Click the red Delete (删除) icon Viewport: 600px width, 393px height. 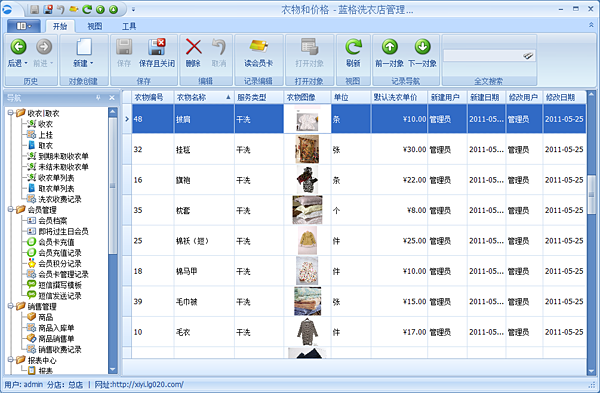click(194, 47)
